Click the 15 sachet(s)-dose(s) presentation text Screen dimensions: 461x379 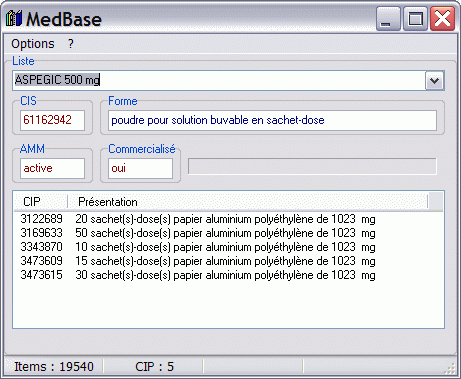click(x=225, y=261)
